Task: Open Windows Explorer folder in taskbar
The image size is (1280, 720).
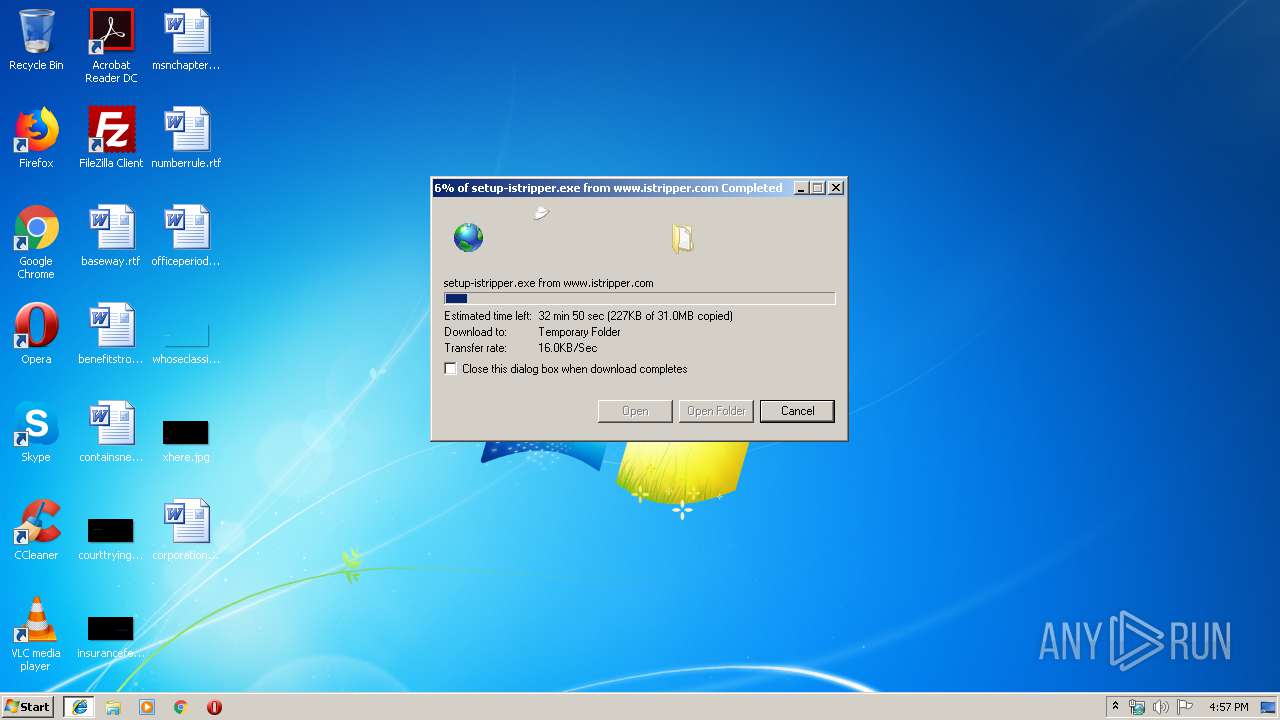Action: click(x=113, y=707)
